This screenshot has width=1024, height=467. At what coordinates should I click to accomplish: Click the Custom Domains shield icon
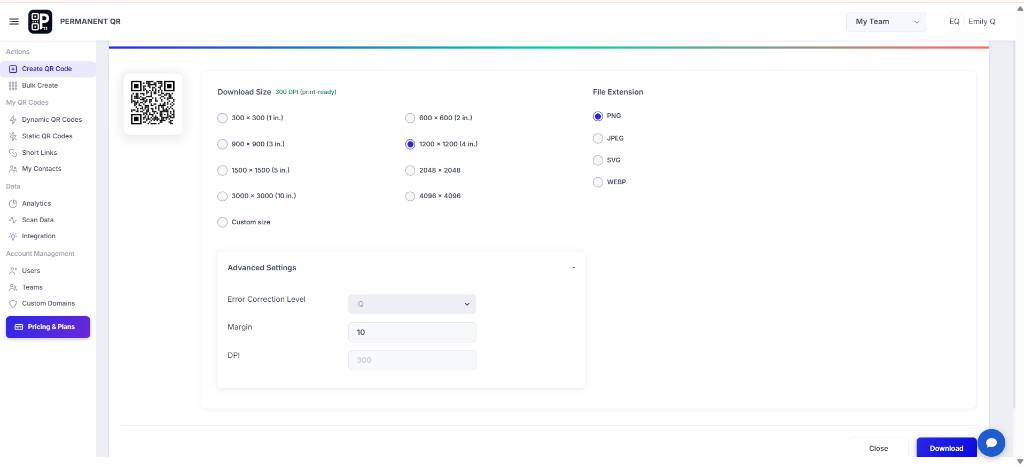[13, 304]
